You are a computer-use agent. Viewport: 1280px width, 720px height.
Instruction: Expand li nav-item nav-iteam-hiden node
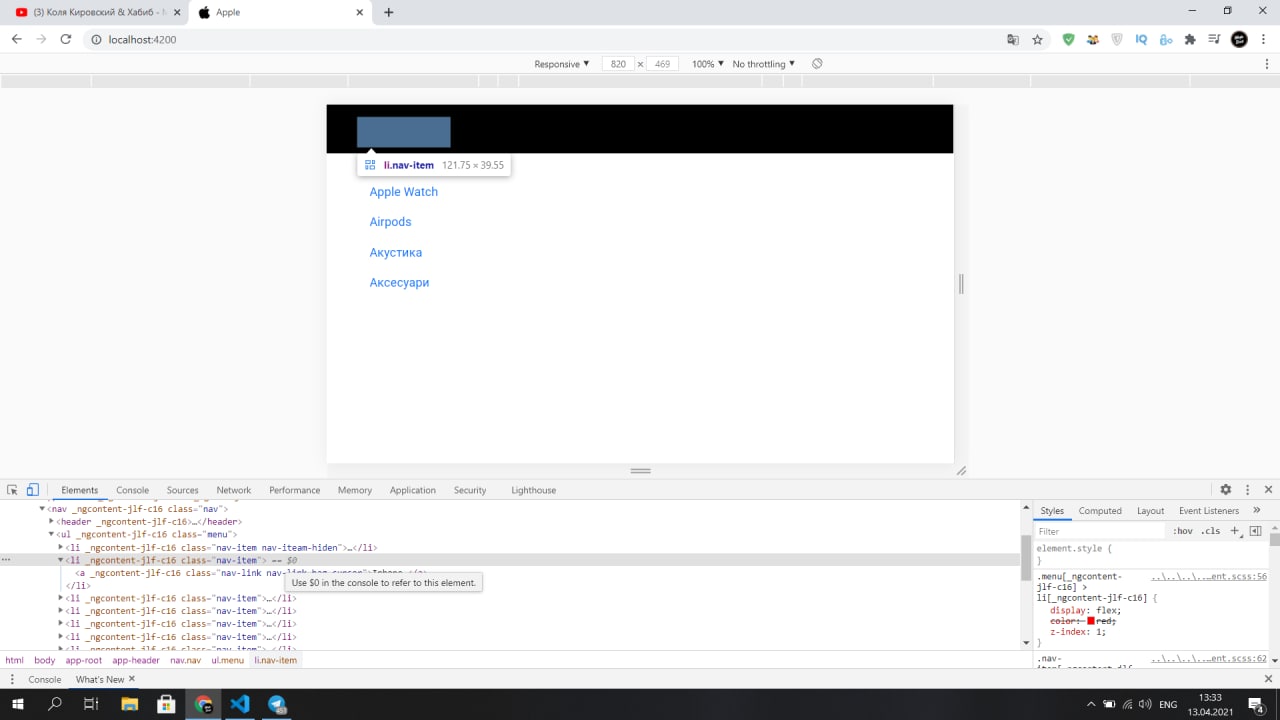[x=61, y=548]
